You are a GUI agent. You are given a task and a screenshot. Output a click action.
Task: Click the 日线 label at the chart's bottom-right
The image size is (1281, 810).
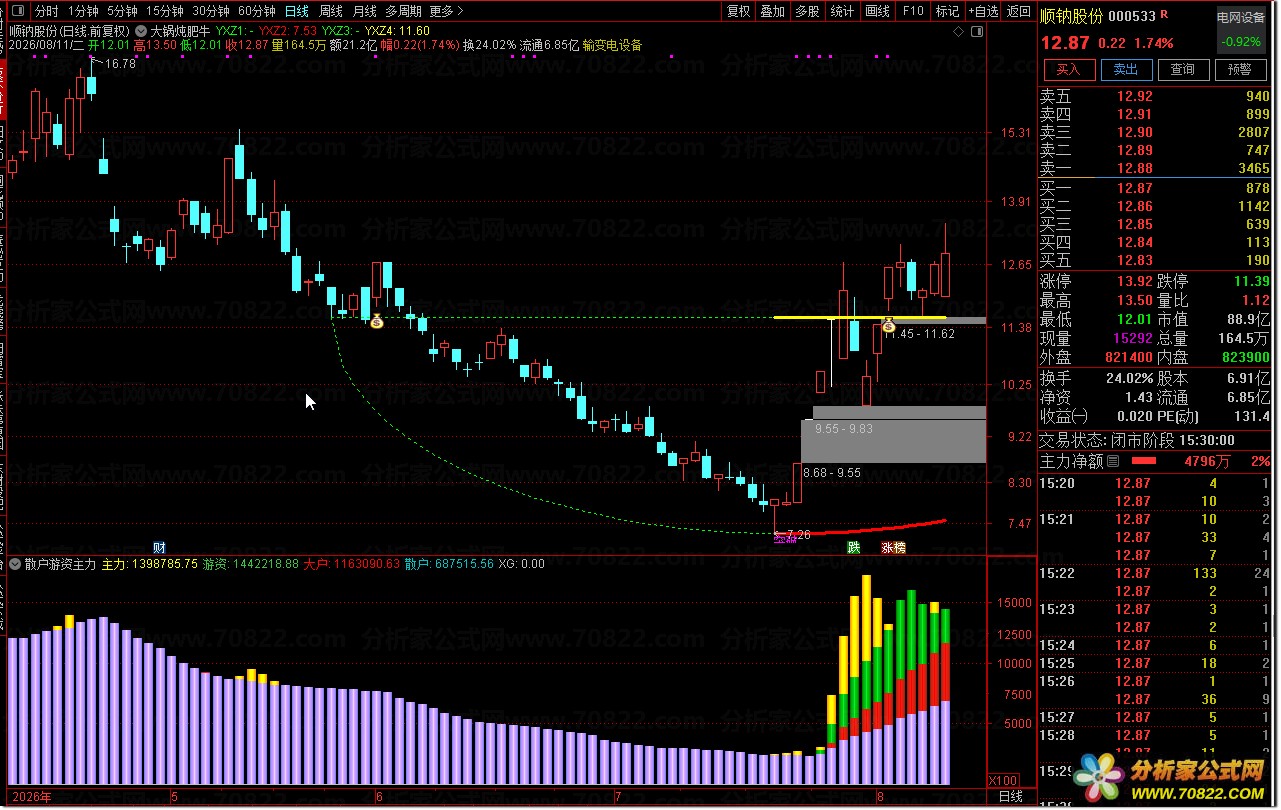[1011, 796]
